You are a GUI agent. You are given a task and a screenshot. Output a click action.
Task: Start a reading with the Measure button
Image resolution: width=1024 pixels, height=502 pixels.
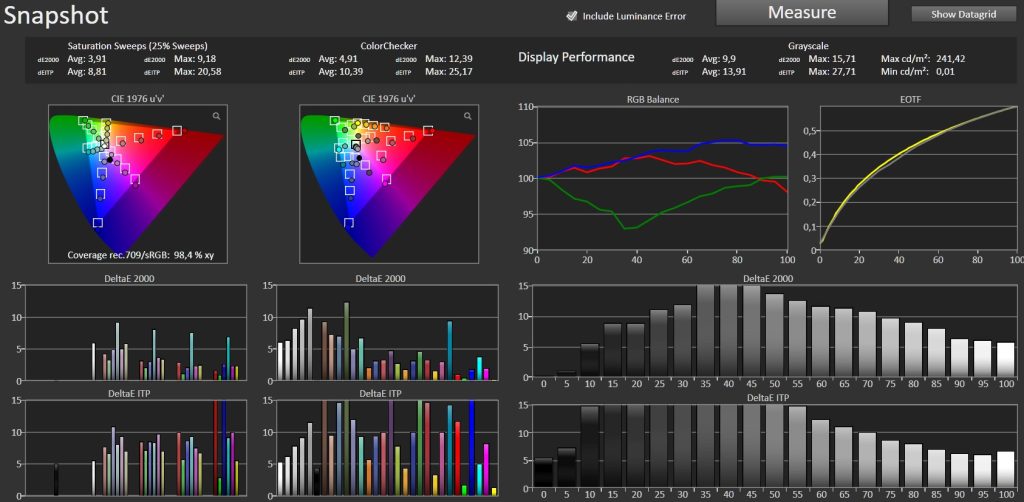(x=802, y=12)
